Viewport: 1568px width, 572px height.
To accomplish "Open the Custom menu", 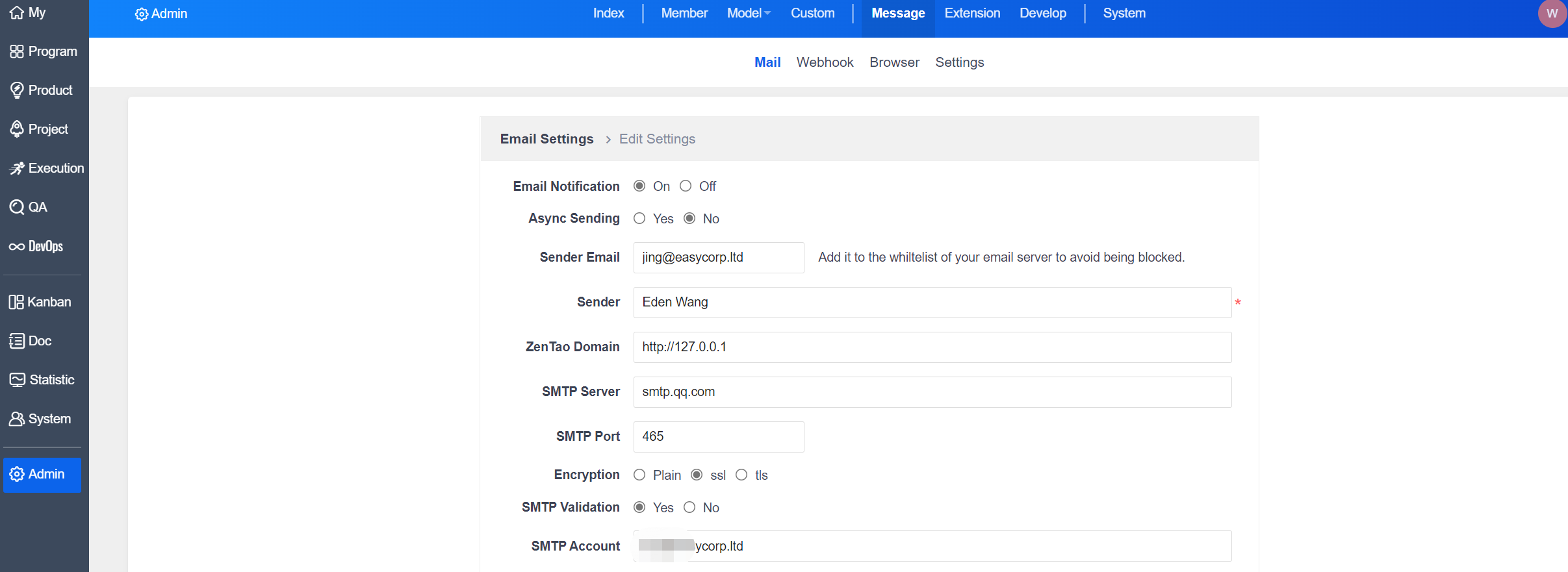I will (x=812, y=13).
